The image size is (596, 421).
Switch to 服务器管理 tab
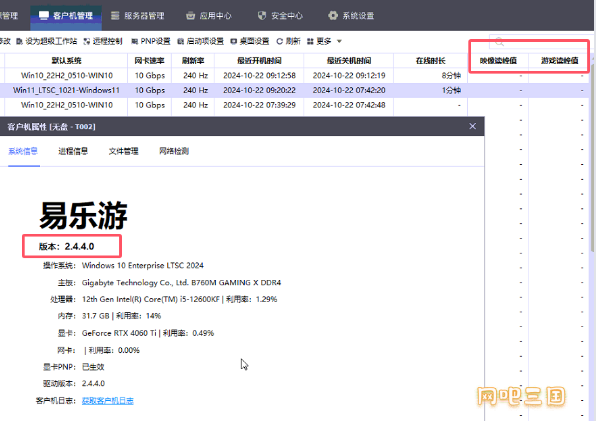pos(138,16)
